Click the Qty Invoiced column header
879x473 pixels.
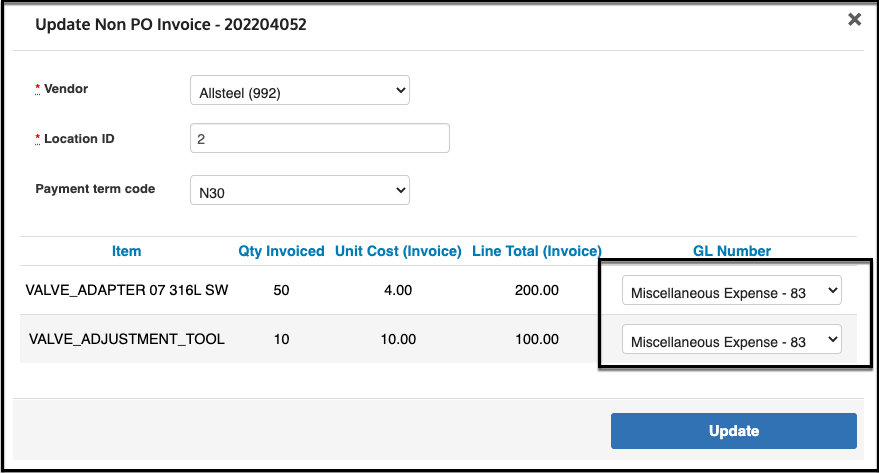tap(281, 251)
